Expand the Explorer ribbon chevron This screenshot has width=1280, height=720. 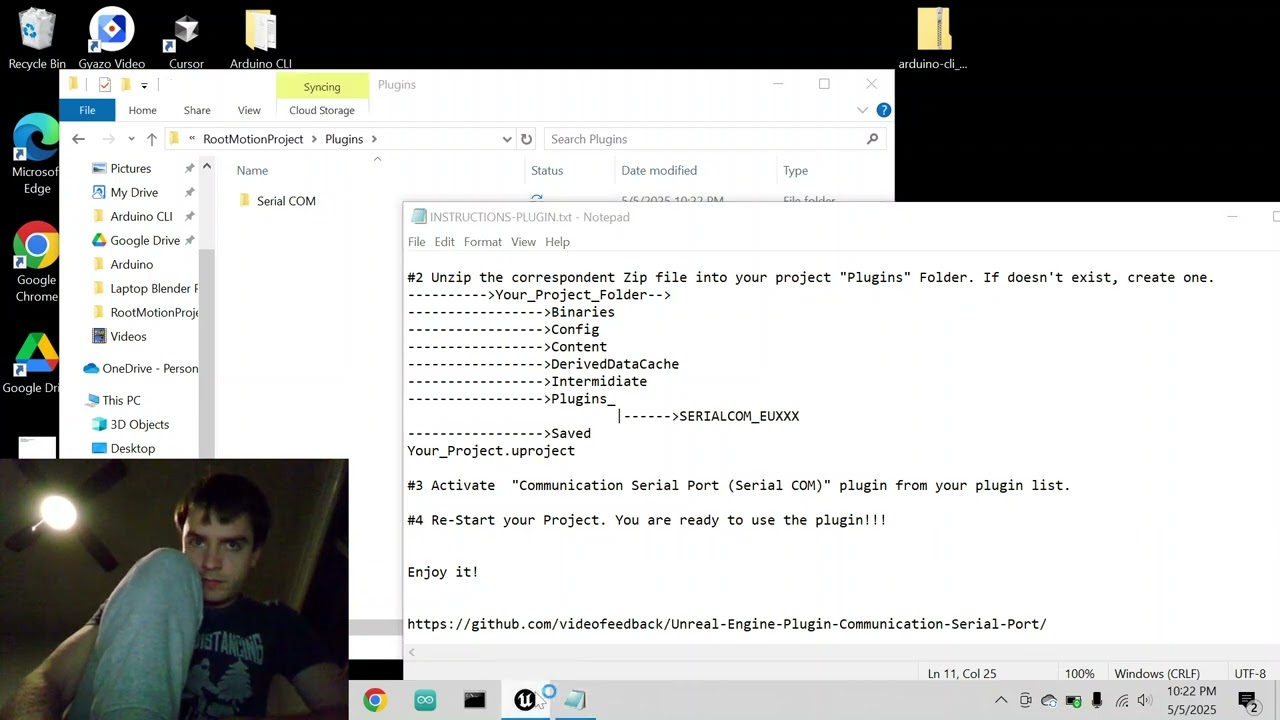(x=862, y=110)
